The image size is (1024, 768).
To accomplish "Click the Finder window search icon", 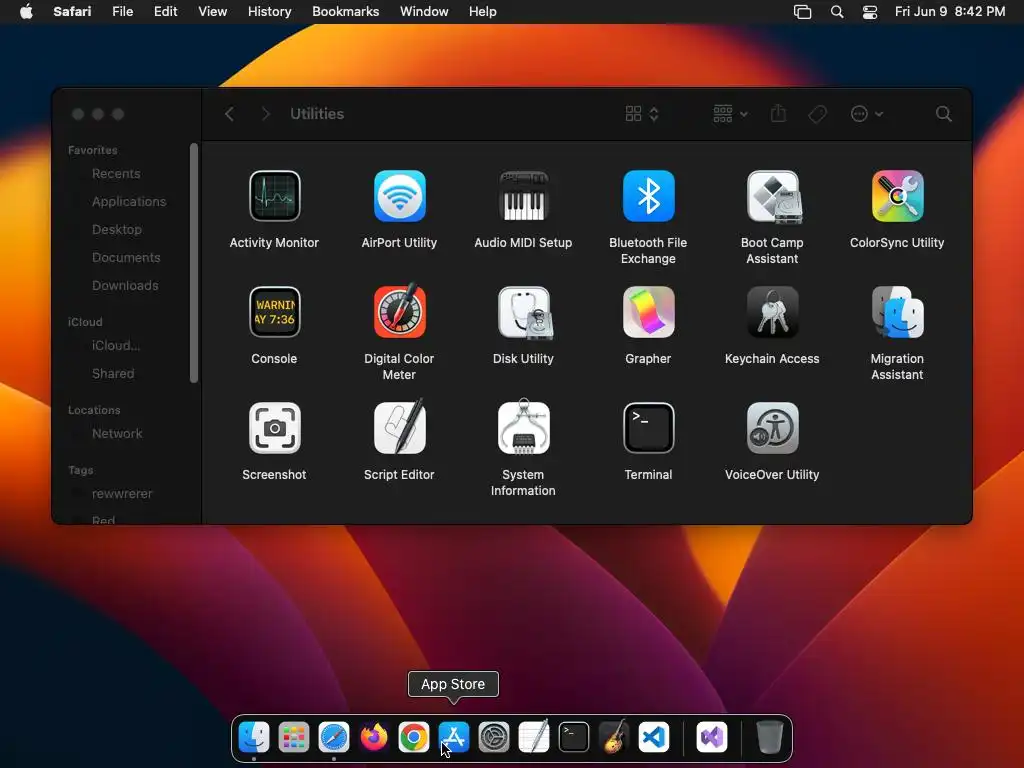I will coord(944,114).
